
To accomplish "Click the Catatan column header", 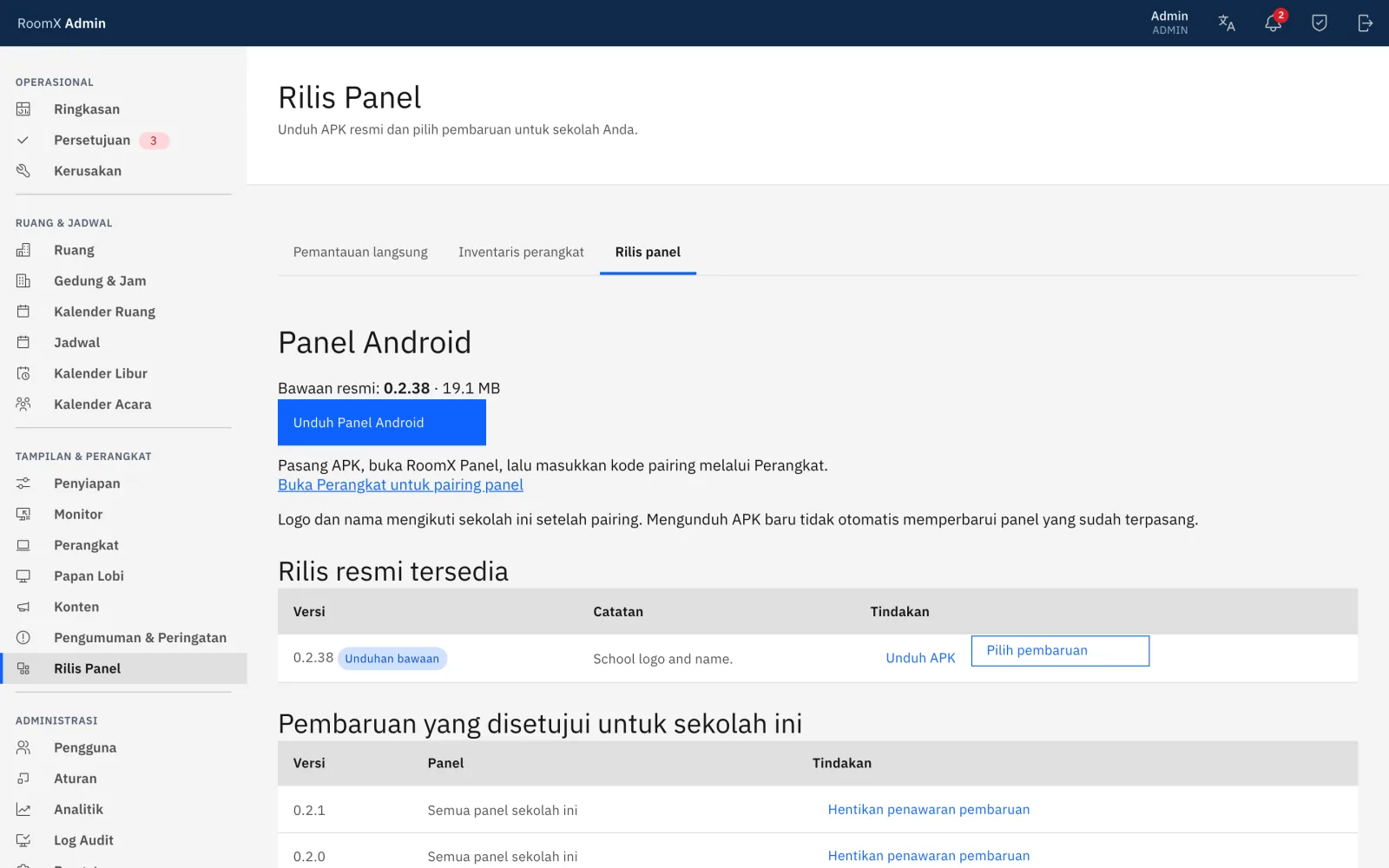I will pos(618,612).
